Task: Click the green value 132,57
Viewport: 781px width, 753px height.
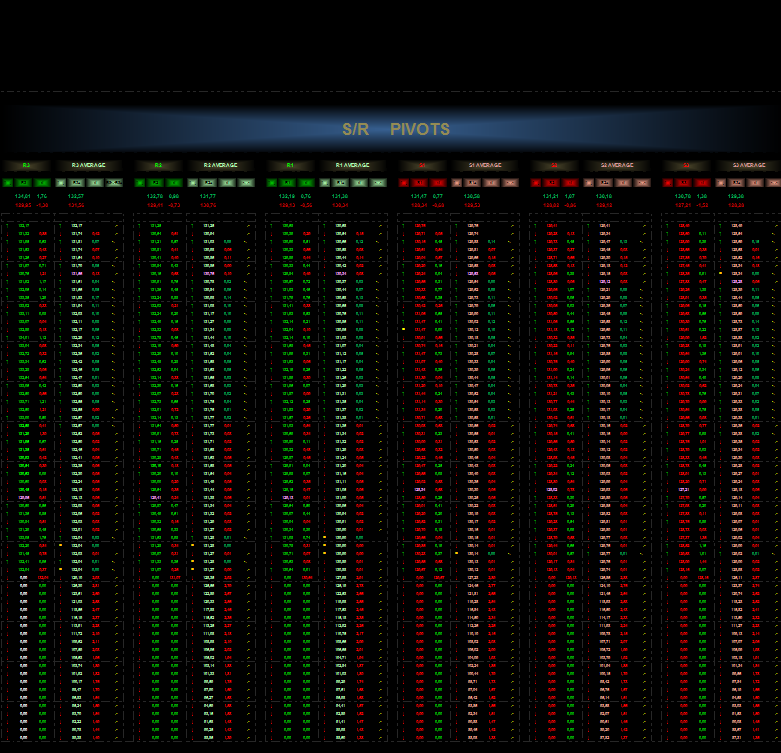Action: (x=76, y=196)
